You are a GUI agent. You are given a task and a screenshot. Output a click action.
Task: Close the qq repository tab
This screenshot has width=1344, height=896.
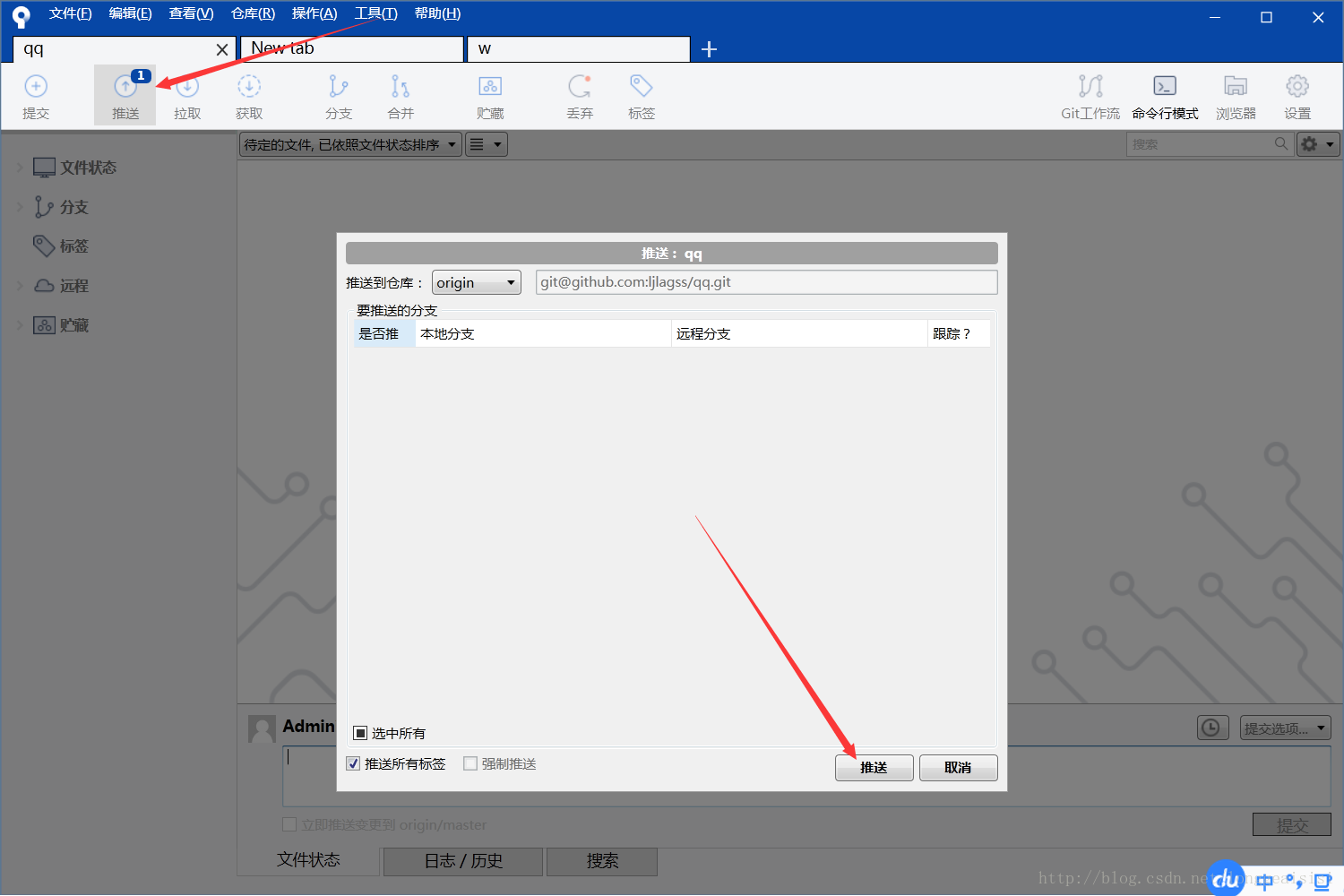(222, 50)
